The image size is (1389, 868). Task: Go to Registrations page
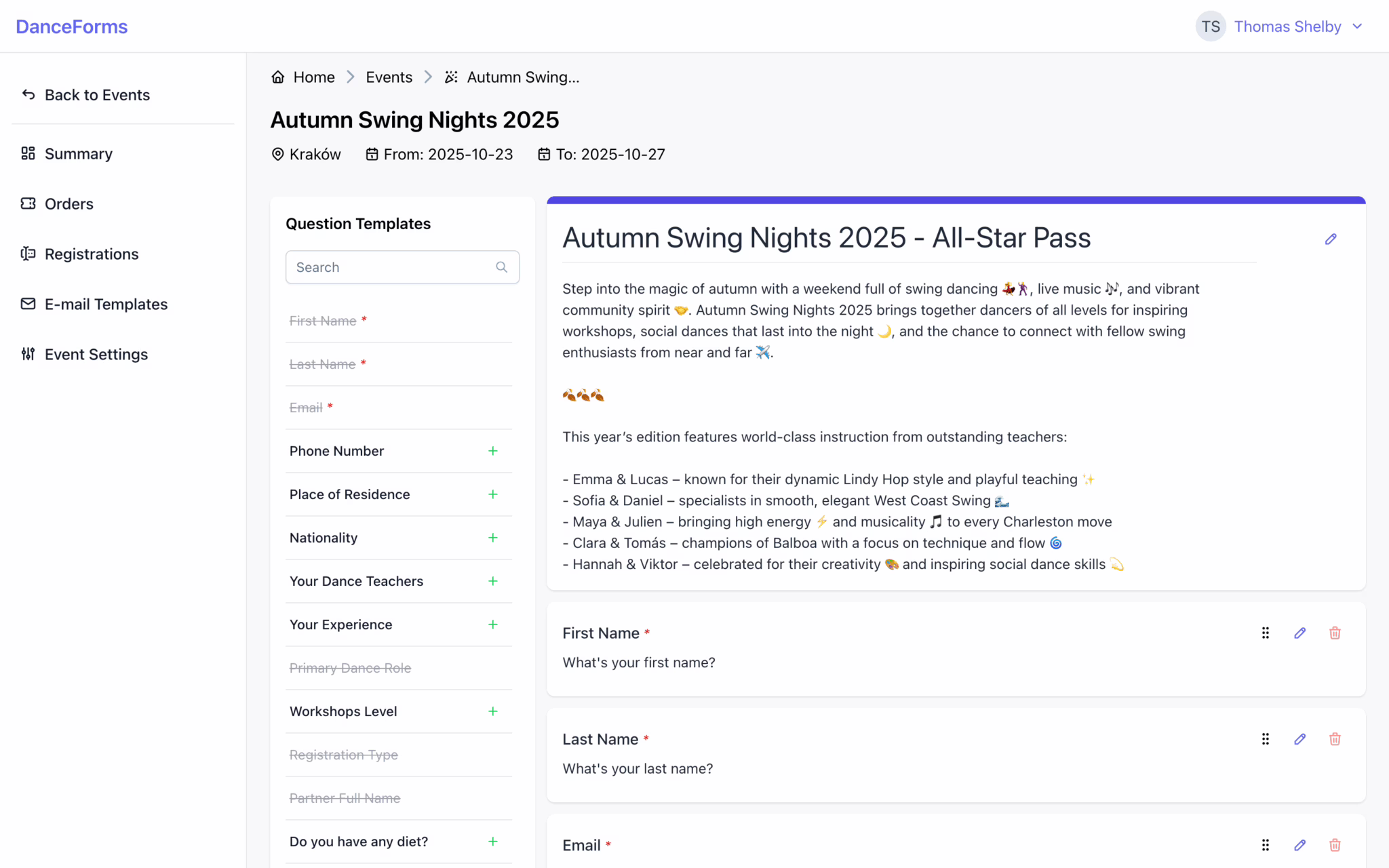(91, 254)
